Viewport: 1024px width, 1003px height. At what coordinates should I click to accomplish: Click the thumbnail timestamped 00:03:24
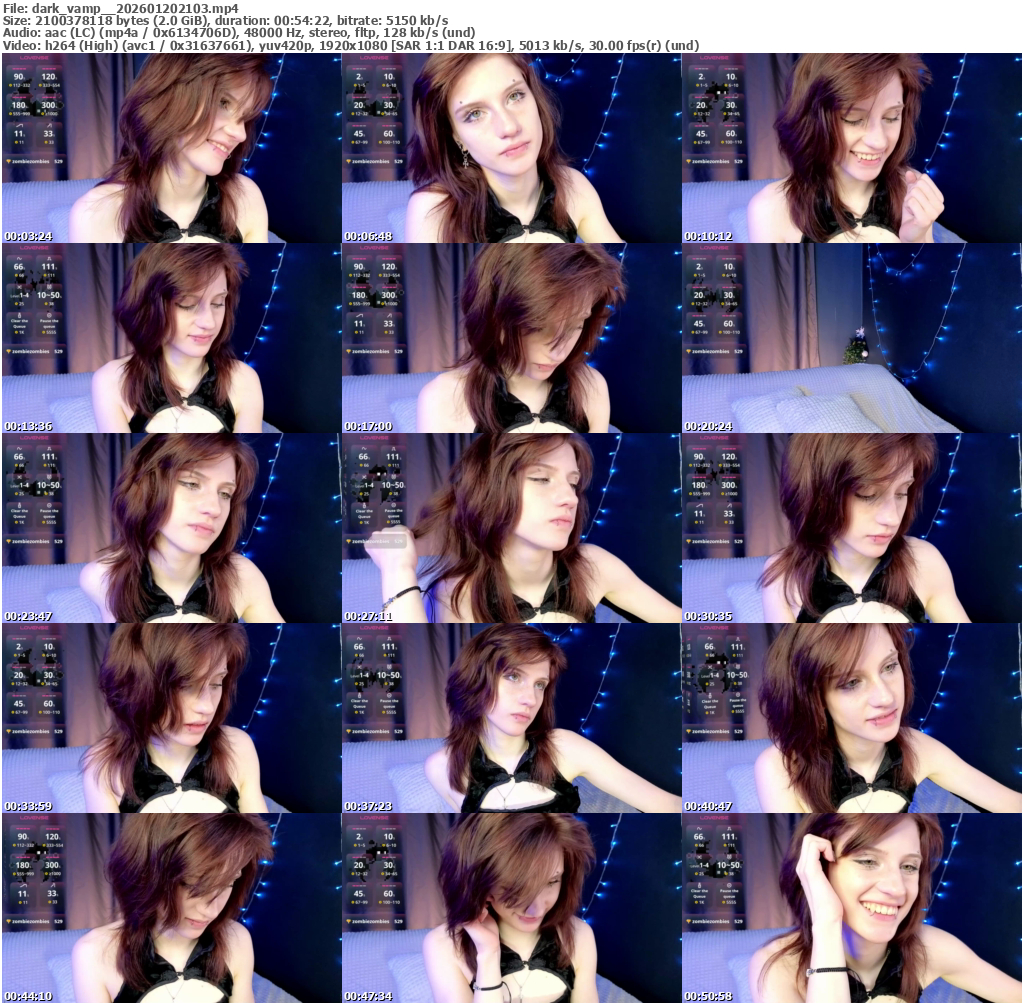[171, 148]
